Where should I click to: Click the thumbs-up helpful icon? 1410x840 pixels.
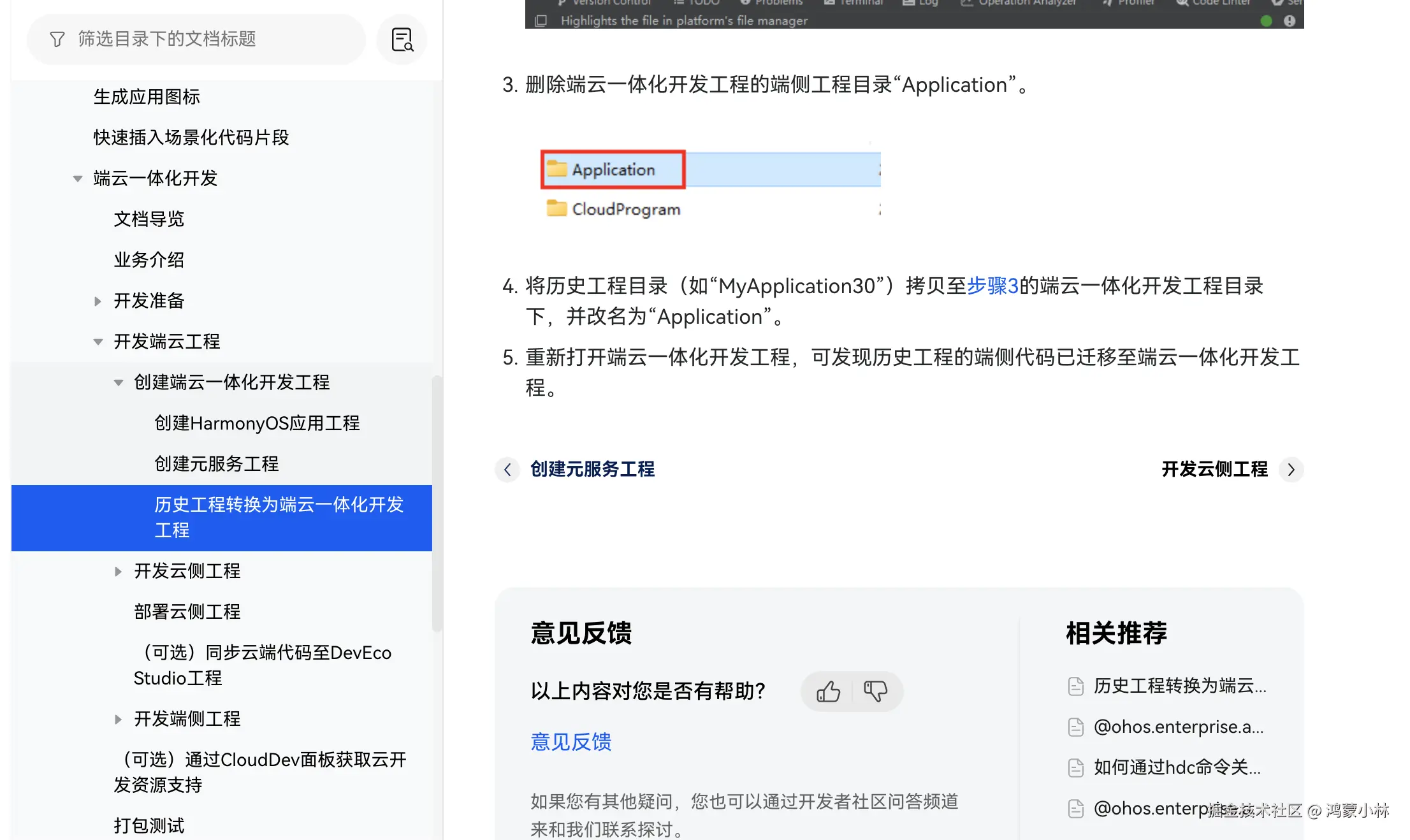828,692
